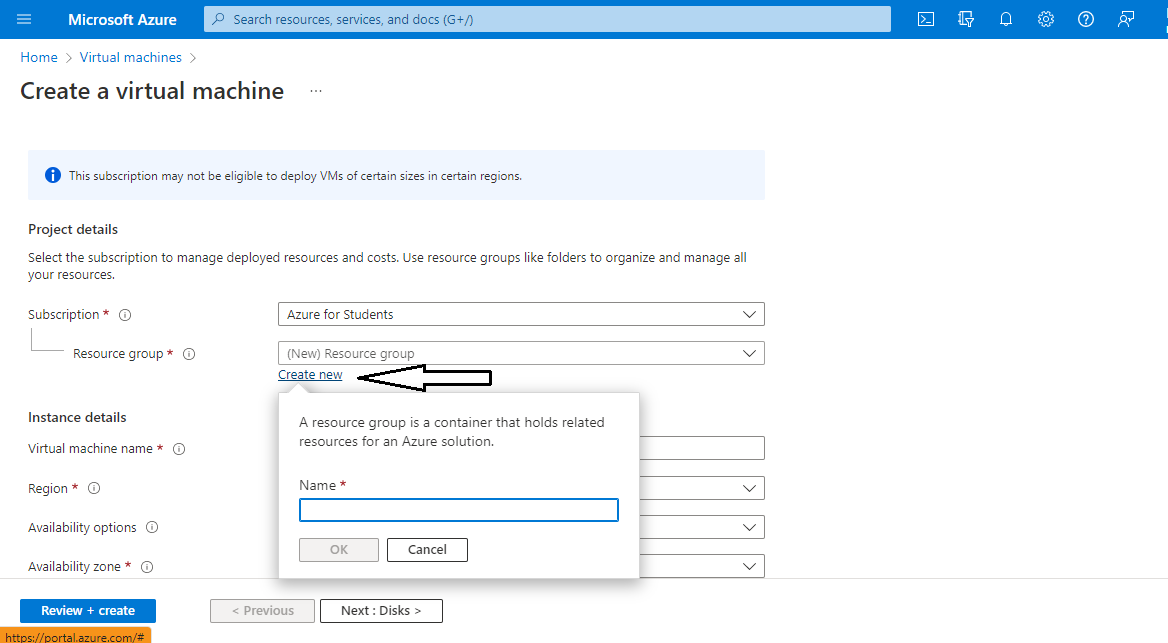Viewport: 1168px width, 643px height.
Task: Open the Help question mark icon
Action: point(1086,19)
